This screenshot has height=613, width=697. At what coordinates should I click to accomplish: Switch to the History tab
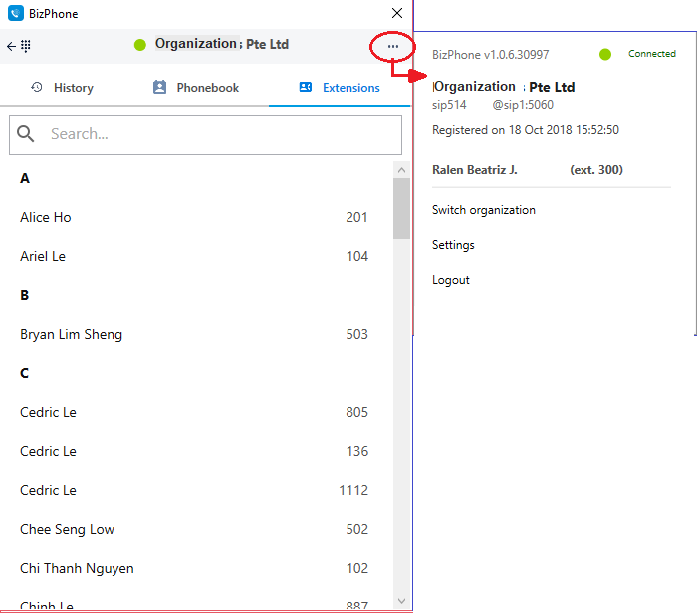click(62, 88)
